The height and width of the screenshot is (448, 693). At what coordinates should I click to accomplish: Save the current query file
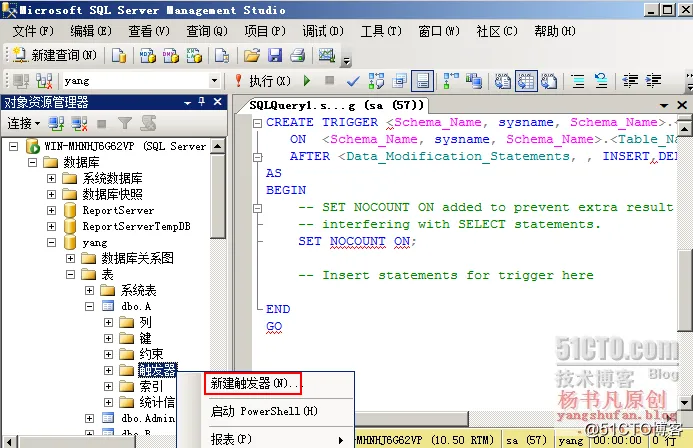click(x=275, y=56)
